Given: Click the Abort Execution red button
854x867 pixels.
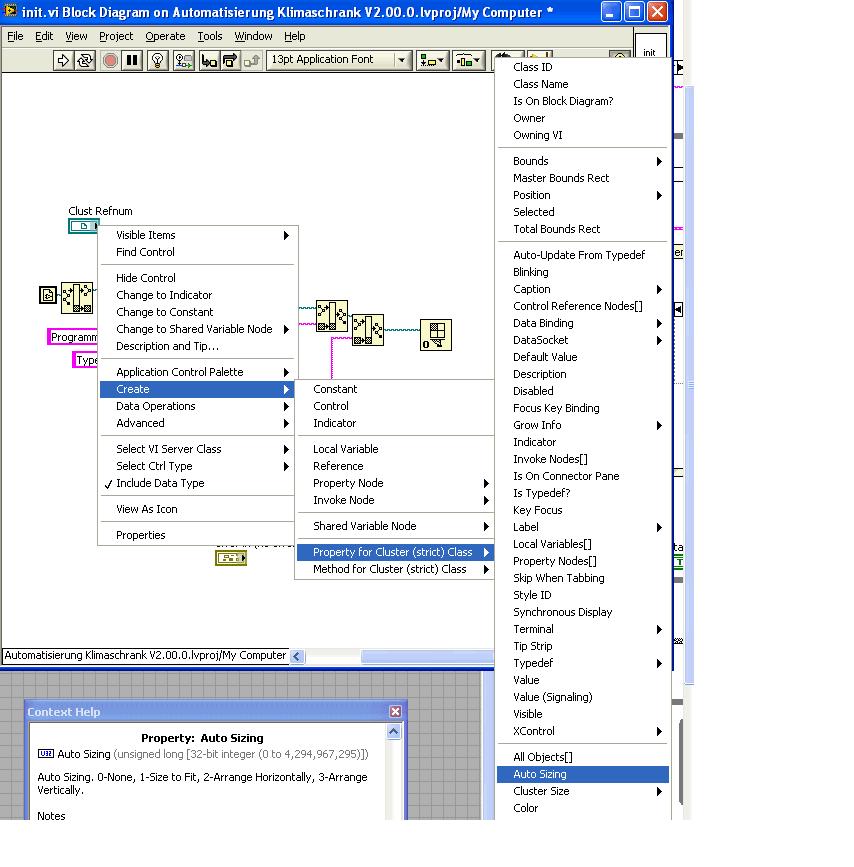Looking at the screenshot, I should click(110, 60).
